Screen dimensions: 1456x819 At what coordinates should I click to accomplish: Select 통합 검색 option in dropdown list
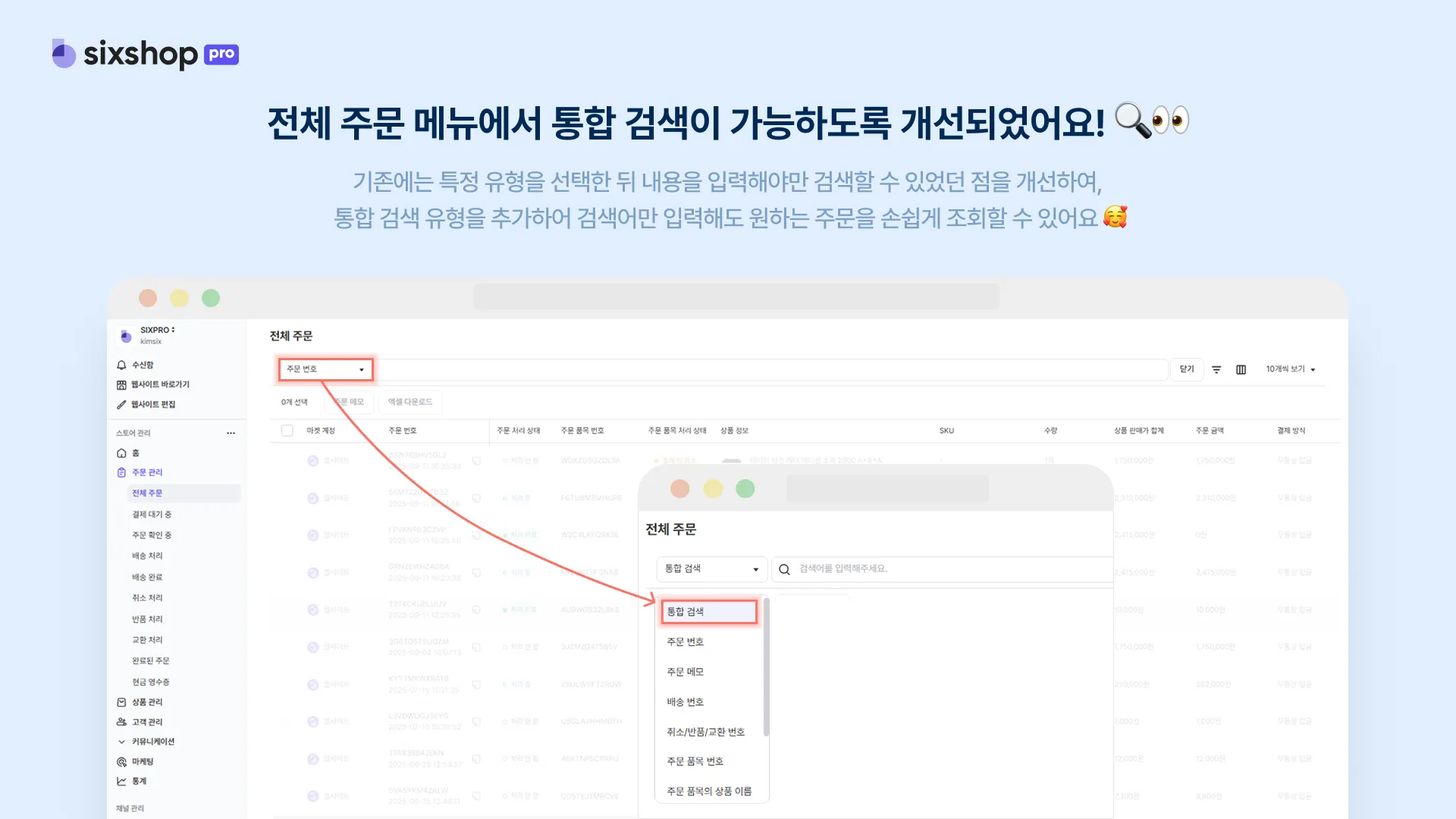pyautogui.click(x=708, y=611)
